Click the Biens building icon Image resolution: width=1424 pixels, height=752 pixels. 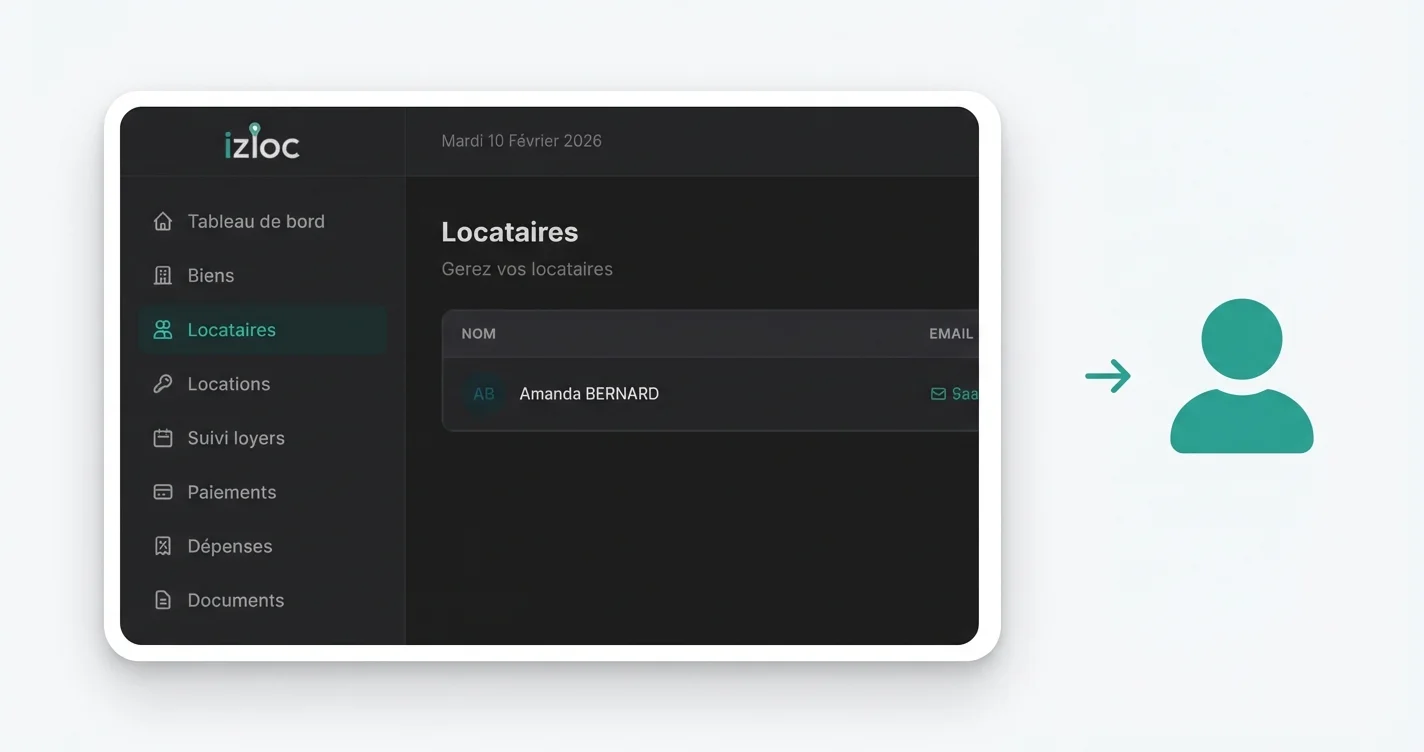click(x=163, y=275)
